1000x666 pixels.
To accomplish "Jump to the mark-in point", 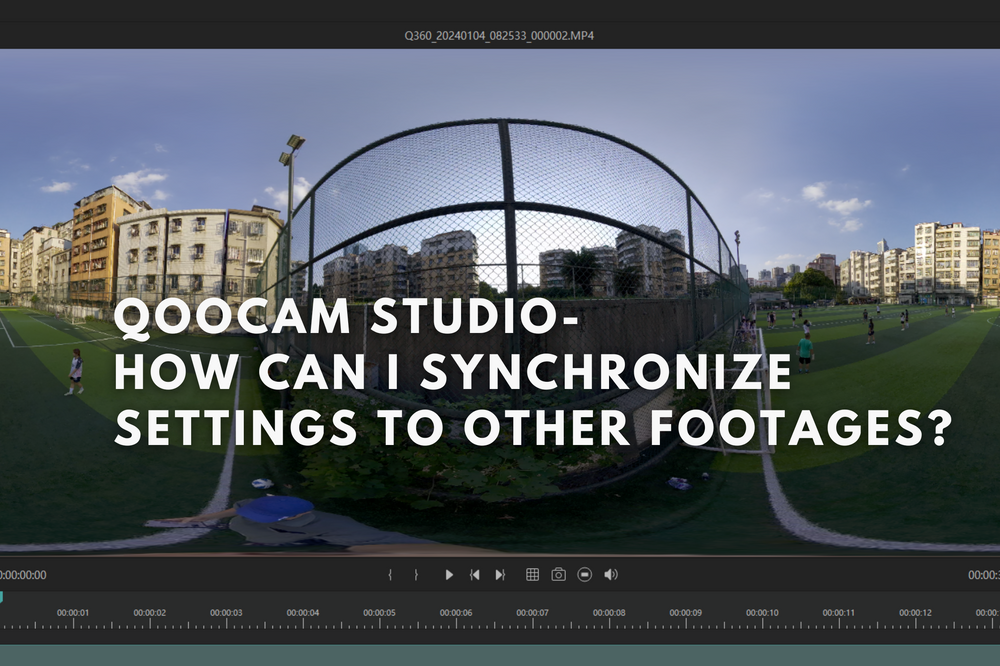I will tap(474, 575).
